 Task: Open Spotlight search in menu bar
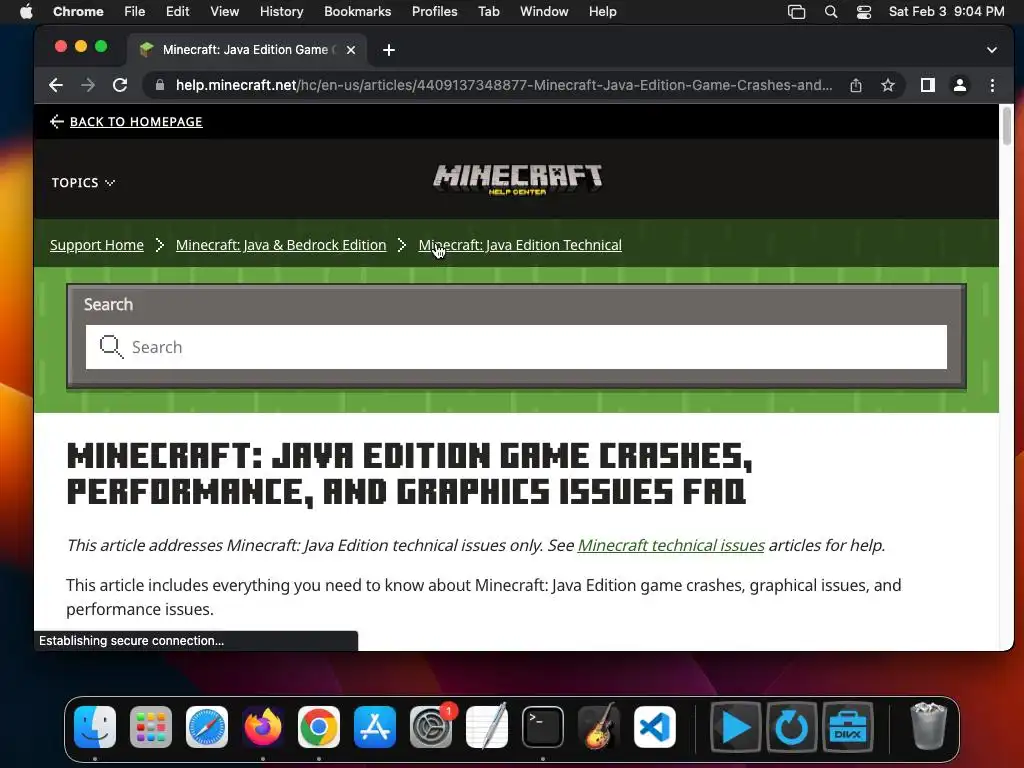831,12
